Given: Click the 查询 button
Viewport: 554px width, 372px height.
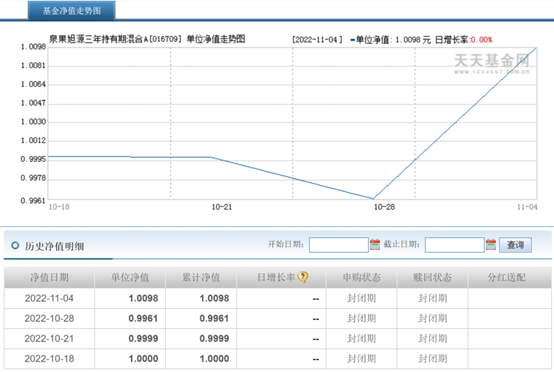Looking at the screenshot, I should 515,245.
